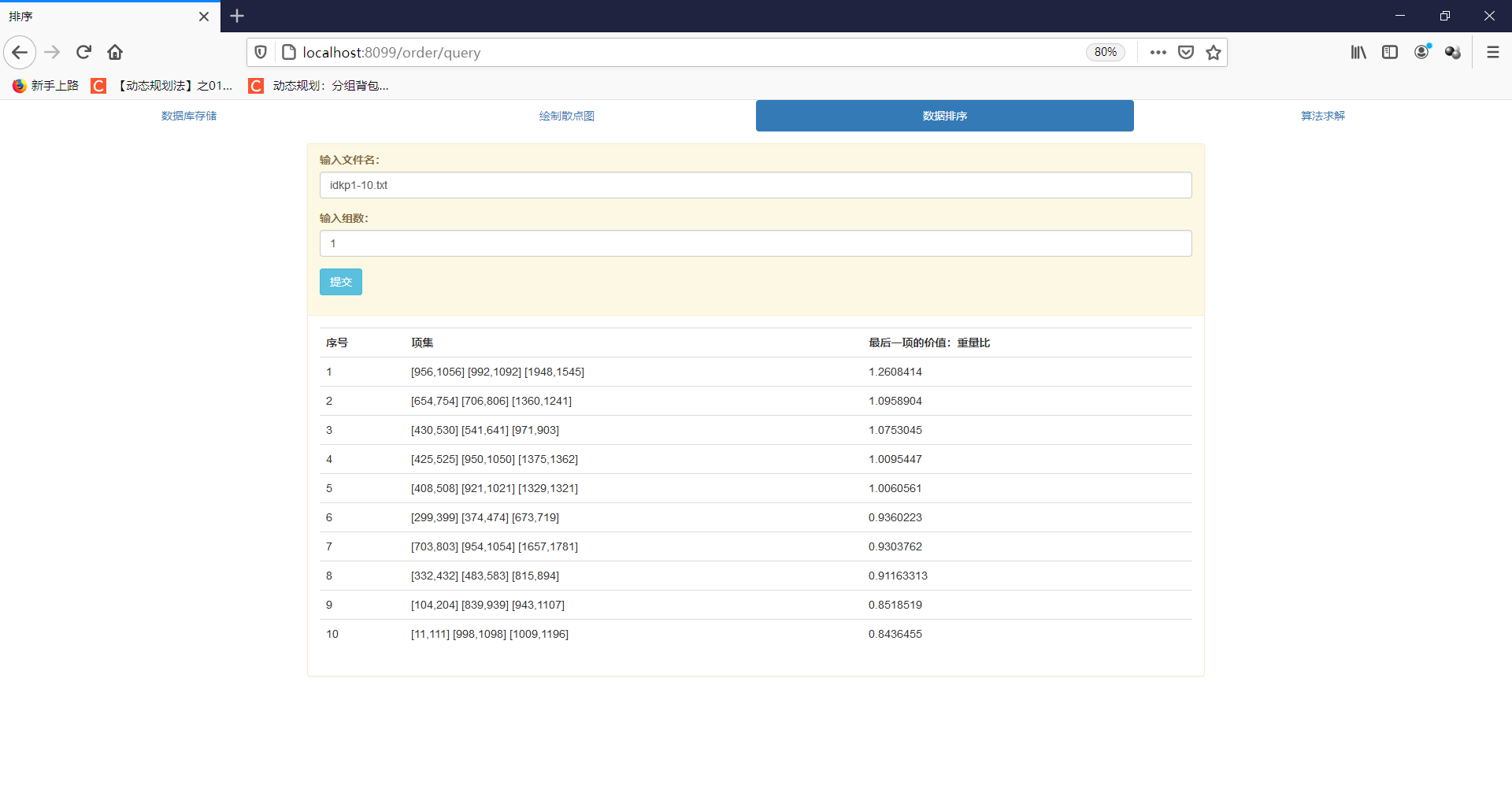1512x811 pixels.
Task: Minimize the browser window
Action: [1400, 16]
